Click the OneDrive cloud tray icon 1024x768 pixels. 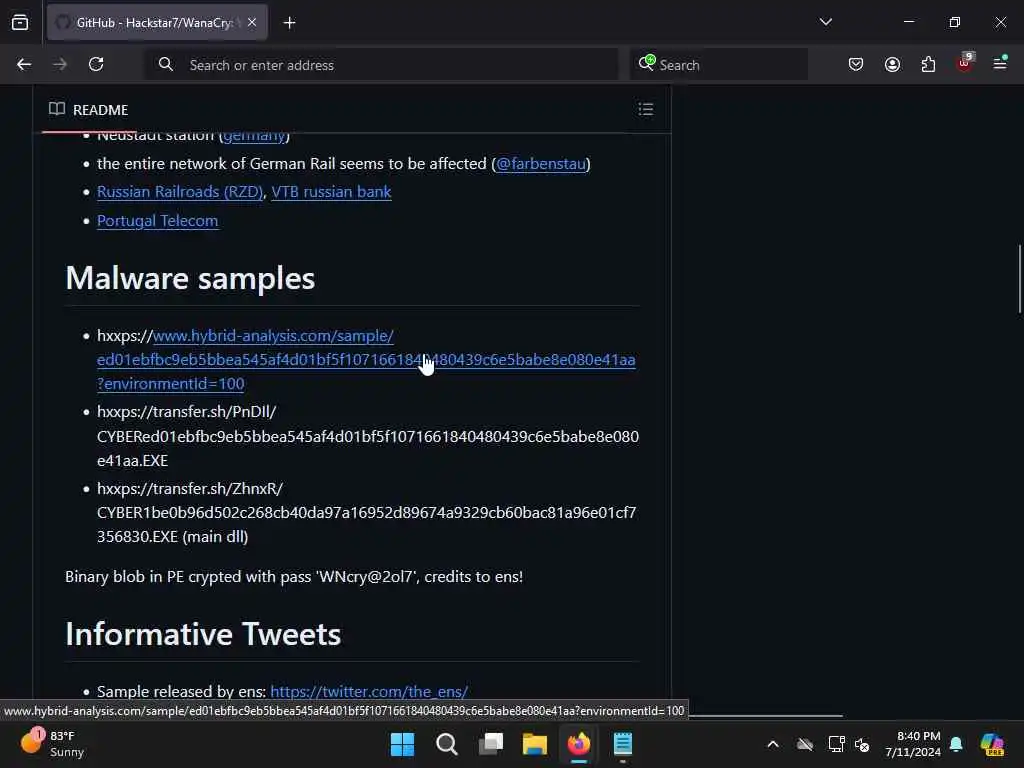click(x=805, y=744)
